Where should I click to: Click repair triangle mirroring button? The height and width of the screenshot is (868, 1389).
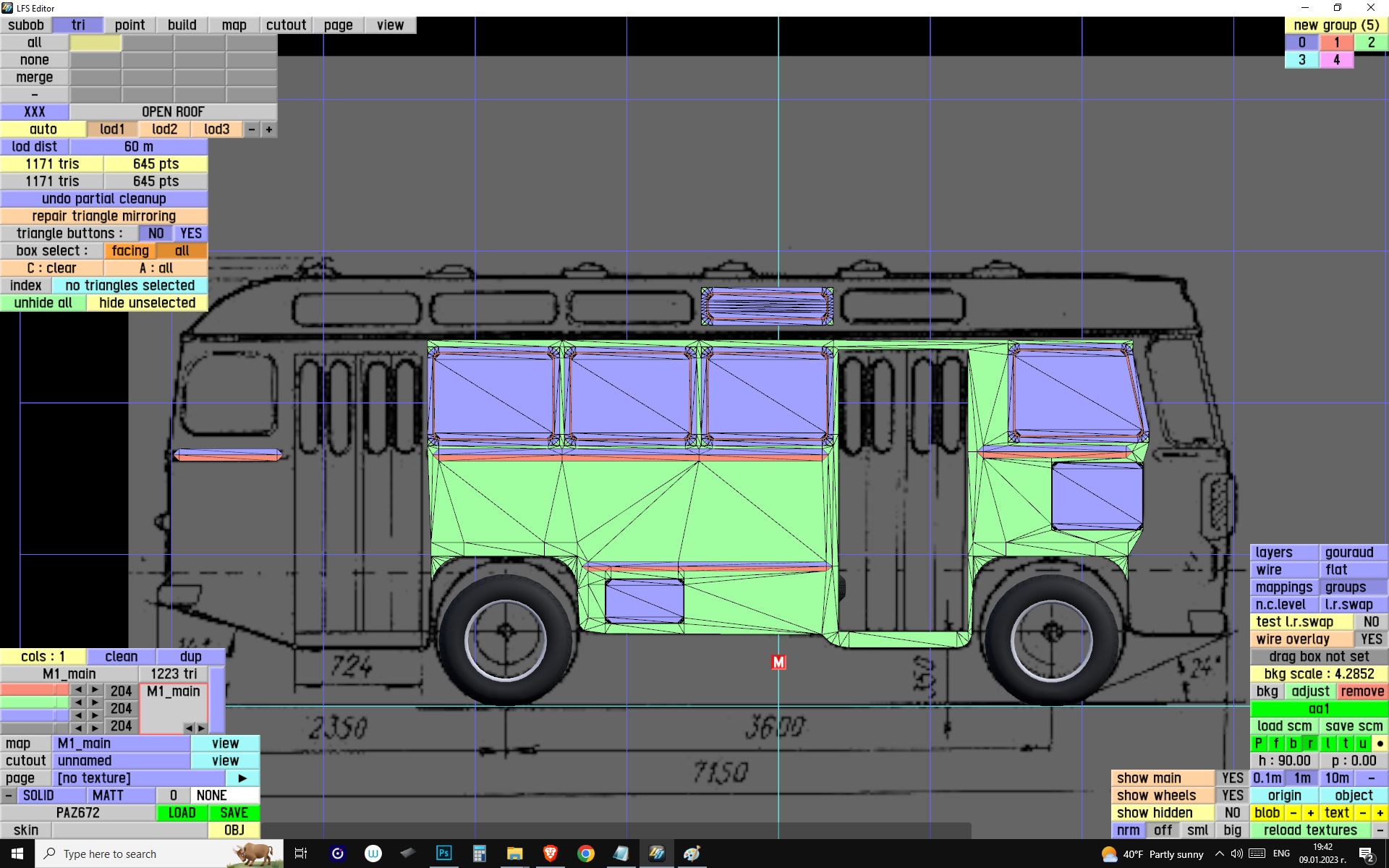[103, 216]
